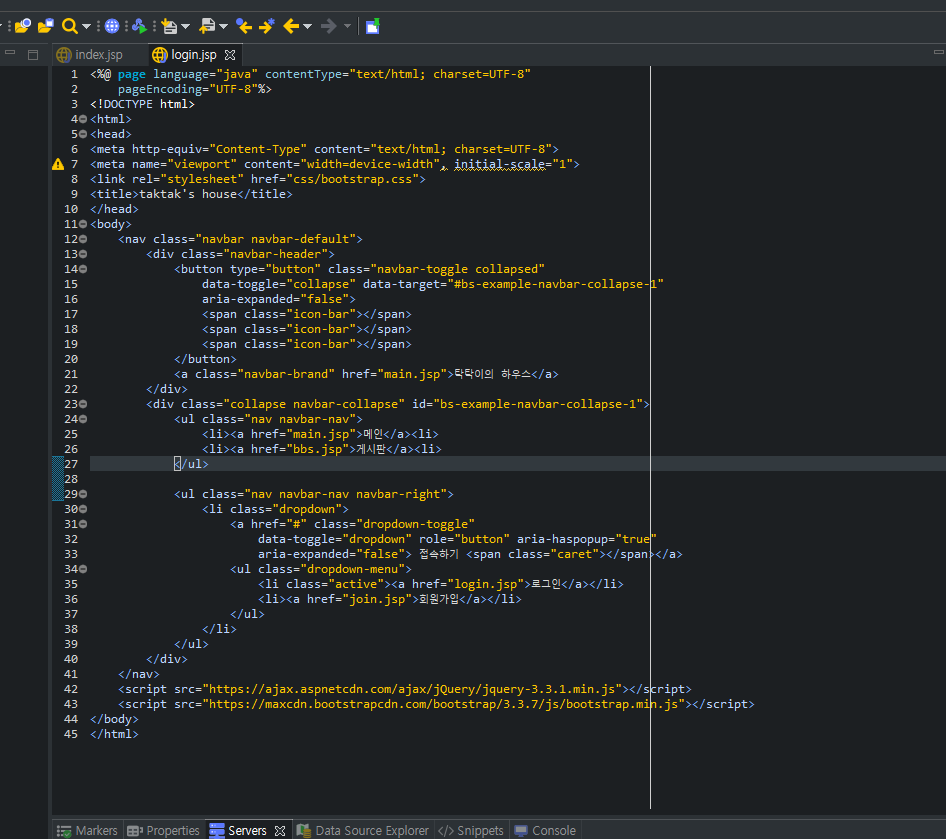The height and width of the screenshot is (839, 946).
Task: Click the Search magnifier toolbar icon
Action: [x=69, y=26]
